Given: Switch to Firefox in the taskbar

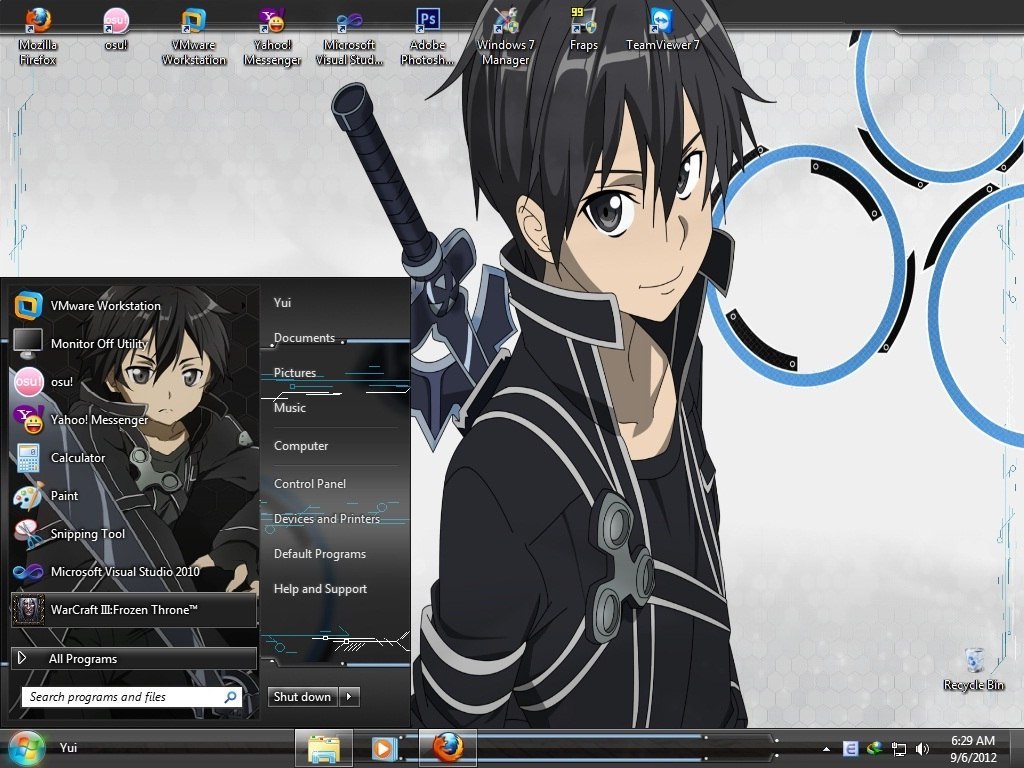Looking at the screenshot, I should click(x=448, y=748).
